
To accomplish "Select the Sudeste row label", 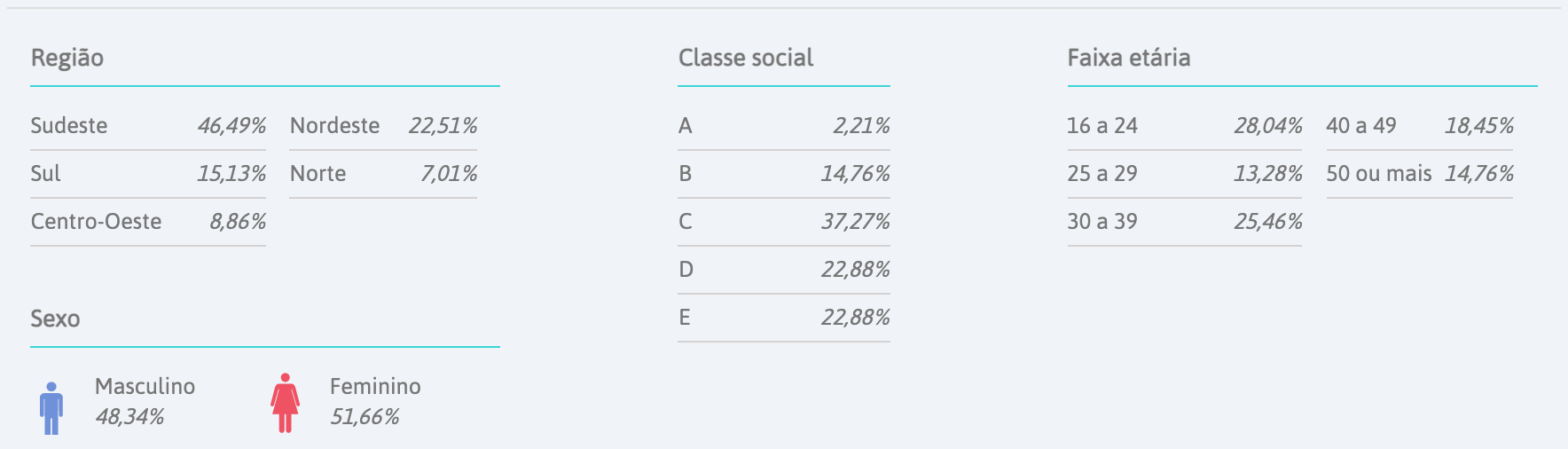I will [69, 126].
